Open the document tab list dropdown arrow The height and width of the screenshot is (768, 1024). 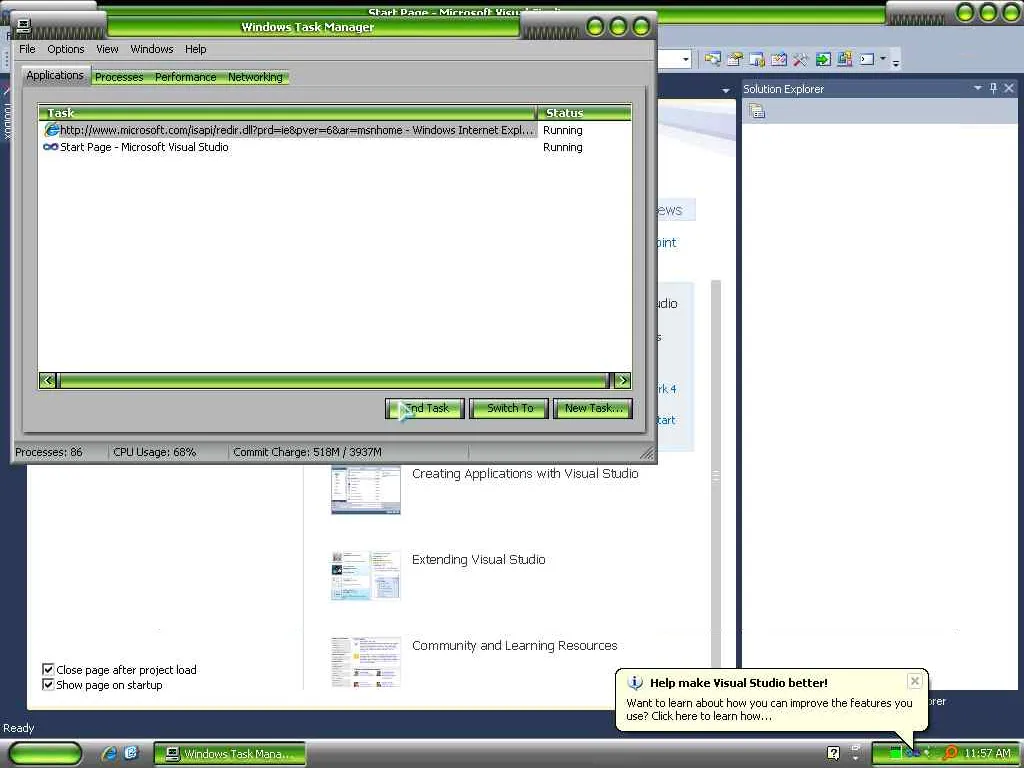tap(726, 91)
